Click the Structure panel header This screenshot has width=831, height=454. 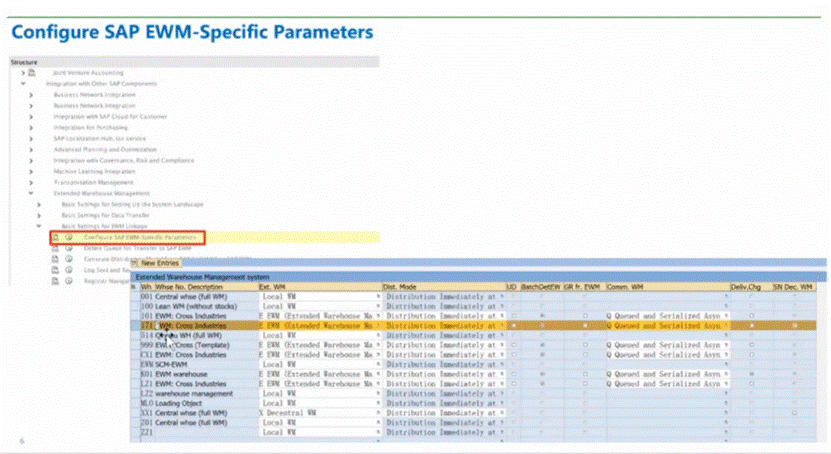[194, 62]
